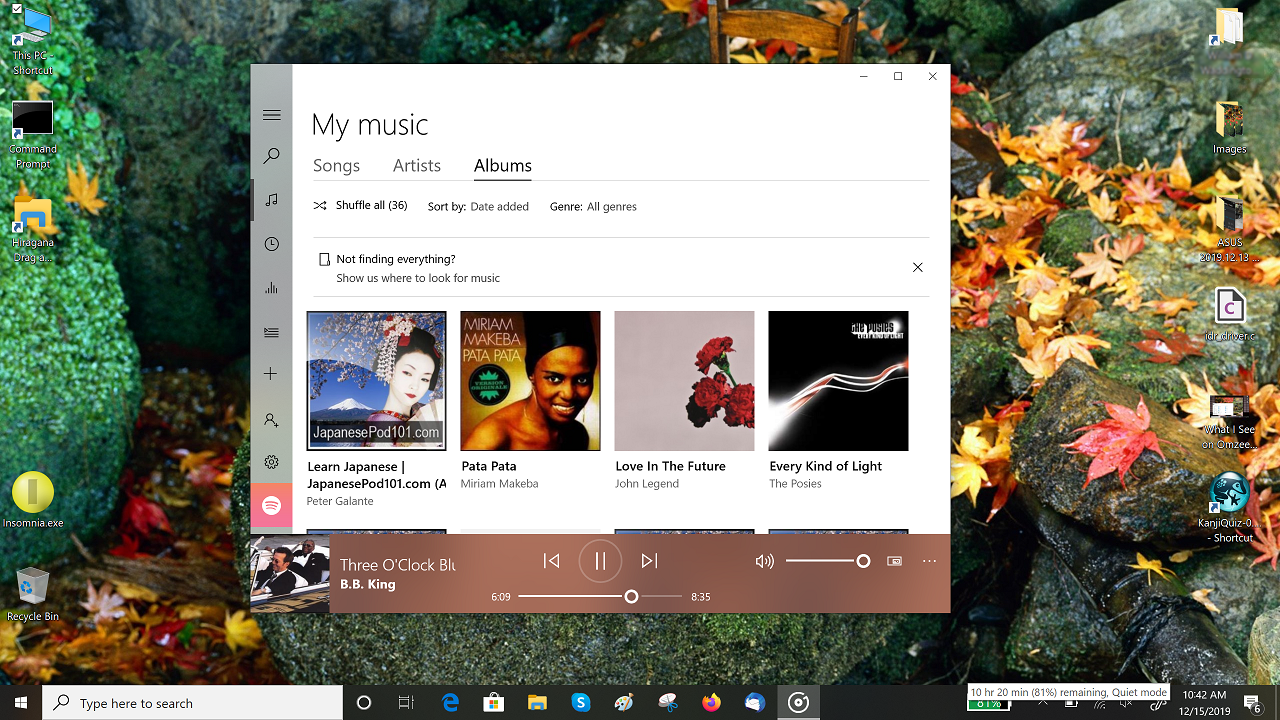Screen dimensions: 1280x720
Task: Click 'Every Kind of Light' album title
Action: (825, 466)
